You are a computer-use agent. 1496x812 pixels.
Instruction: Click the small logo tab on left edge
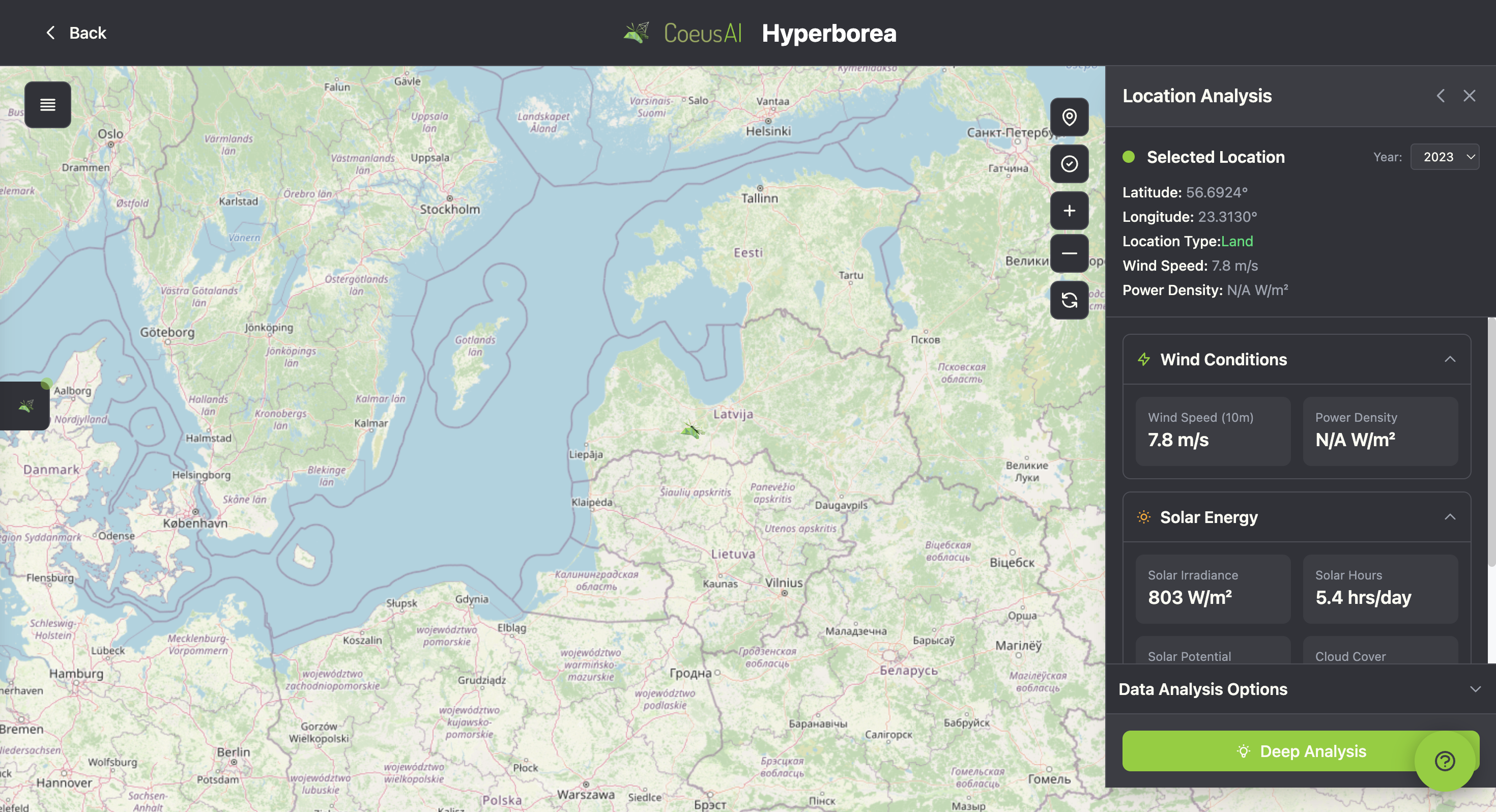[x=24, y=405]
